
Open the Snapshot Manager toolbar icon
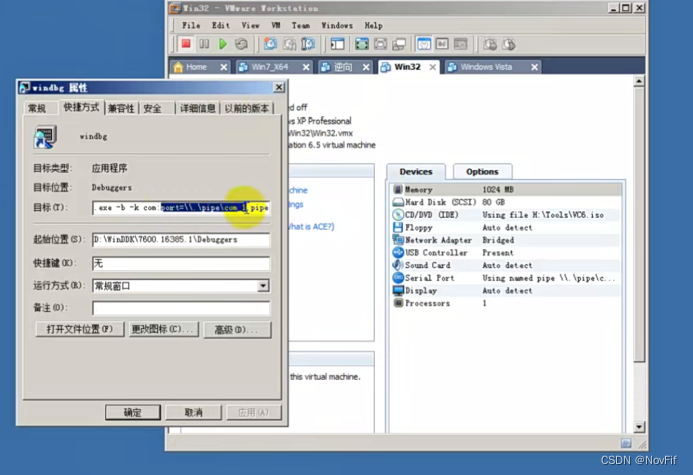pos(308,44)
